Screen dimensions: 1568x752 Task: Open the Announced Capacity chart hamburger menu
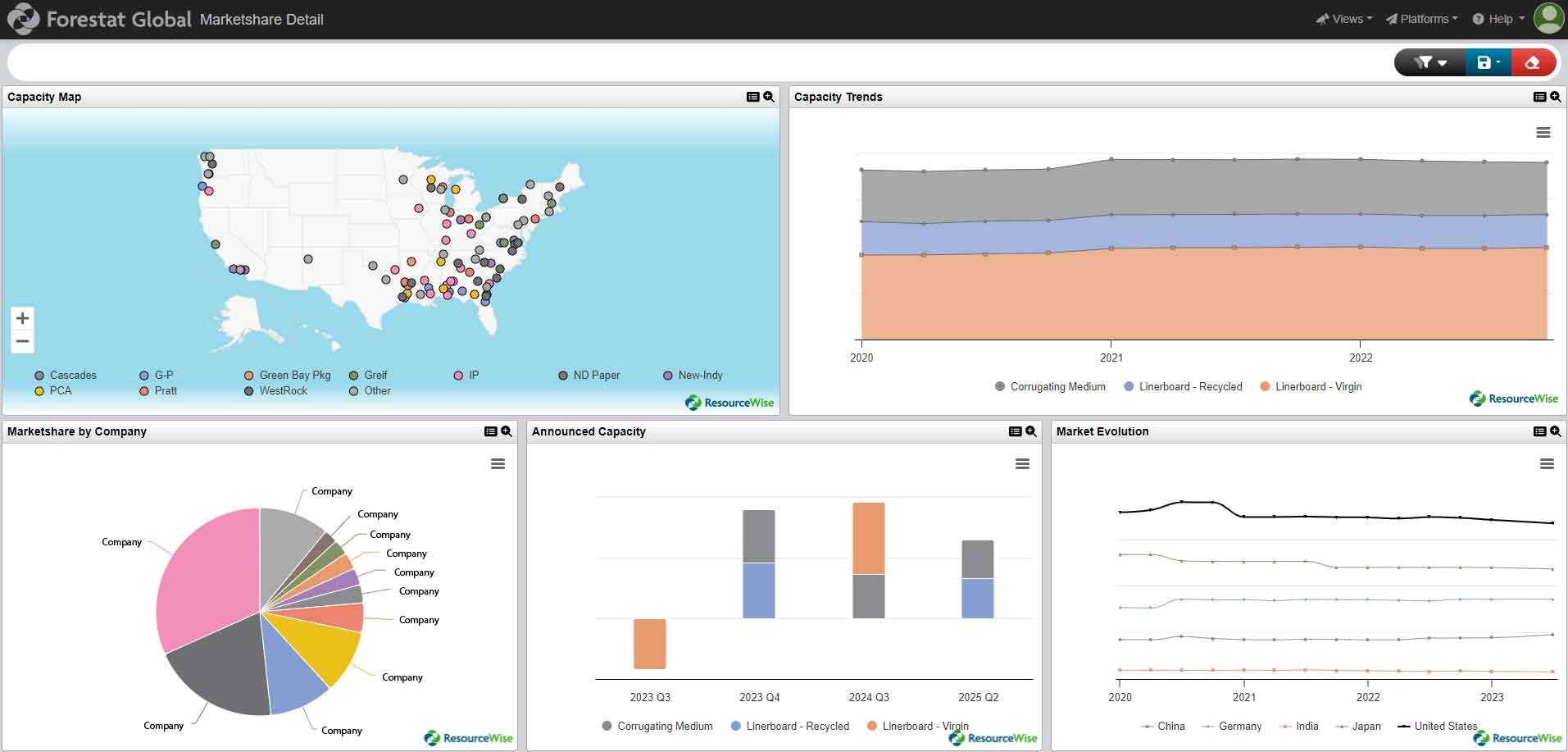coord(1022,464)
